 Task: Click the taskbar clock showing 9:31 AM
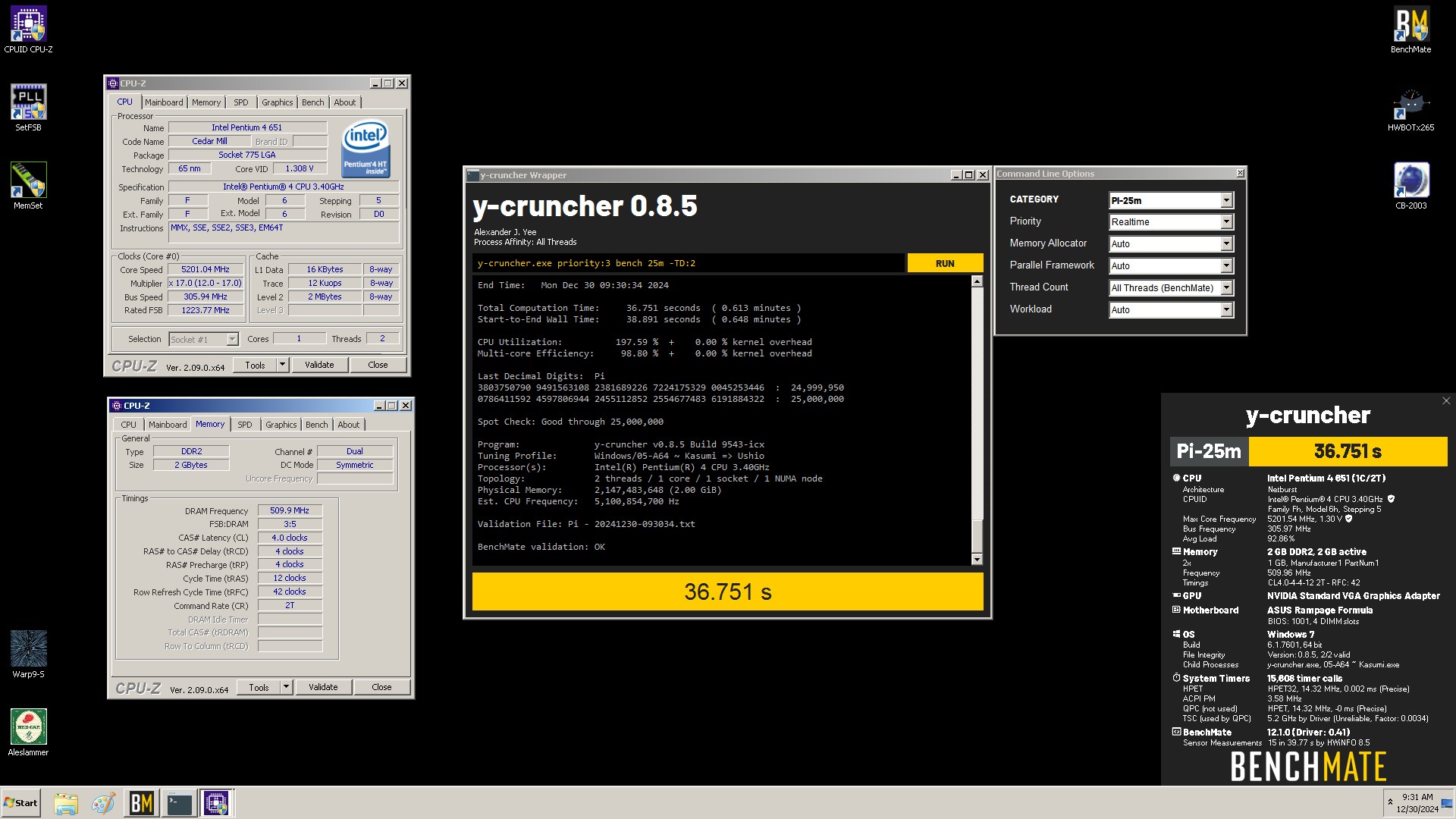[x=1417, y=803]
